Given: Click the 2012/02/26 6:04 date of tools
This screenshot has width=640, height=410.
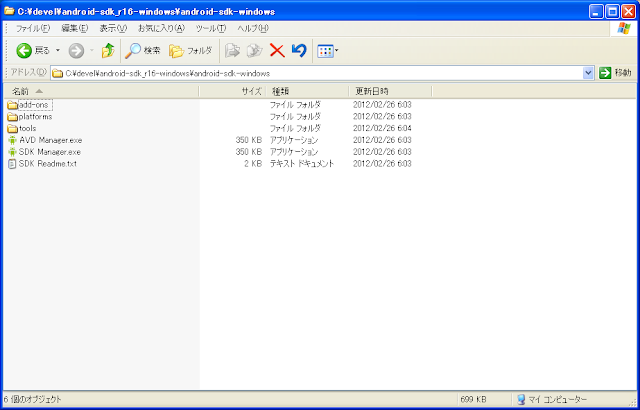Looking at the screenshot, I should pos(382,129).
